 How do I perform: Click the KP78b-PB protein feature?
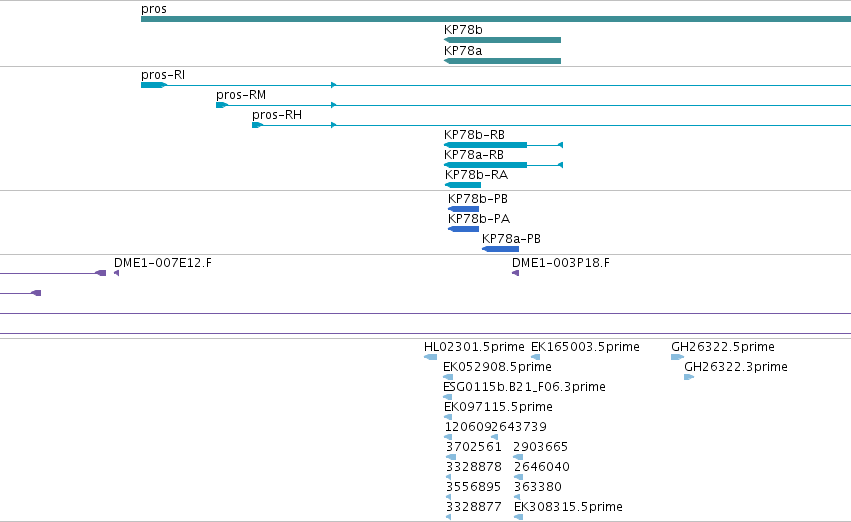pos(463,209)
